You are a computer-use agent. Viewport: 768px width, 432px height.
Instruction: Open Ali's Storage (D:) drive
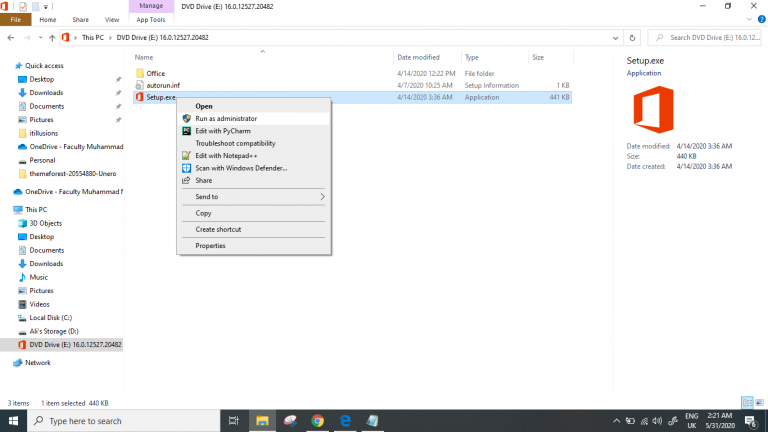53,331
